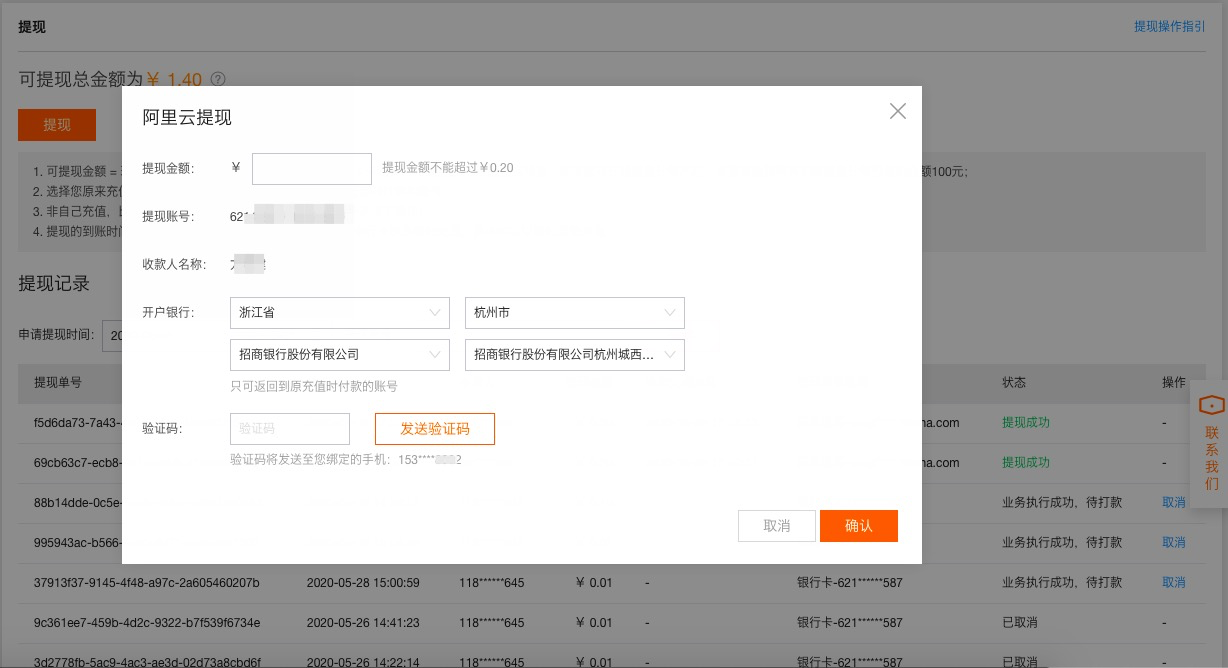1228x668 pixels.
Task: Click the 联系我们 side widget icon
Action: click(x=1211, y=406)
